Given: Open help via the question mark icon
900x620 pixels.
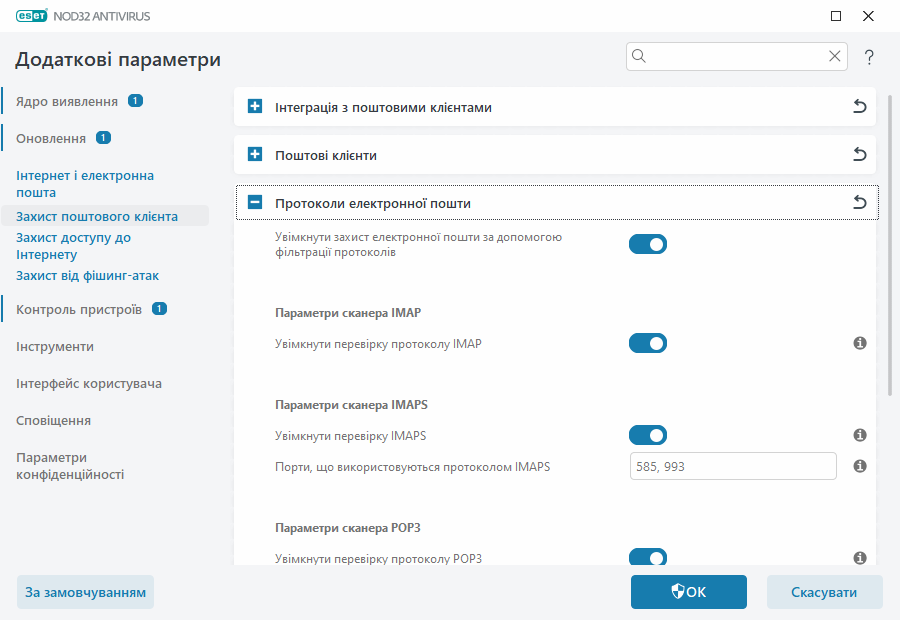Looking at the screenshot, I should [x=868, y=57].
